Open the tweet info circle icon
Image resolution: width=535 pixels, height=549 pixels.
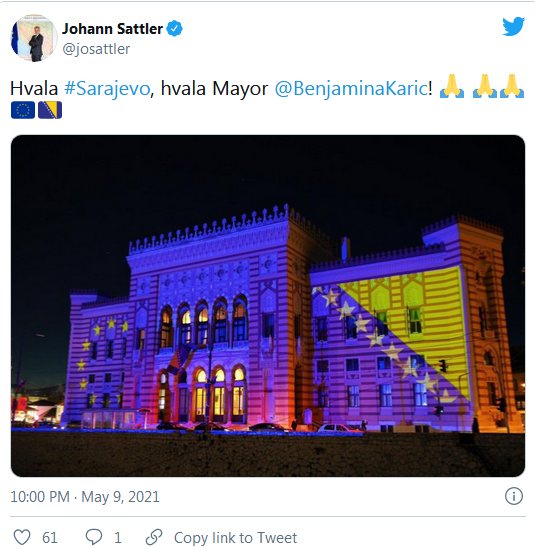click(514, 496)
